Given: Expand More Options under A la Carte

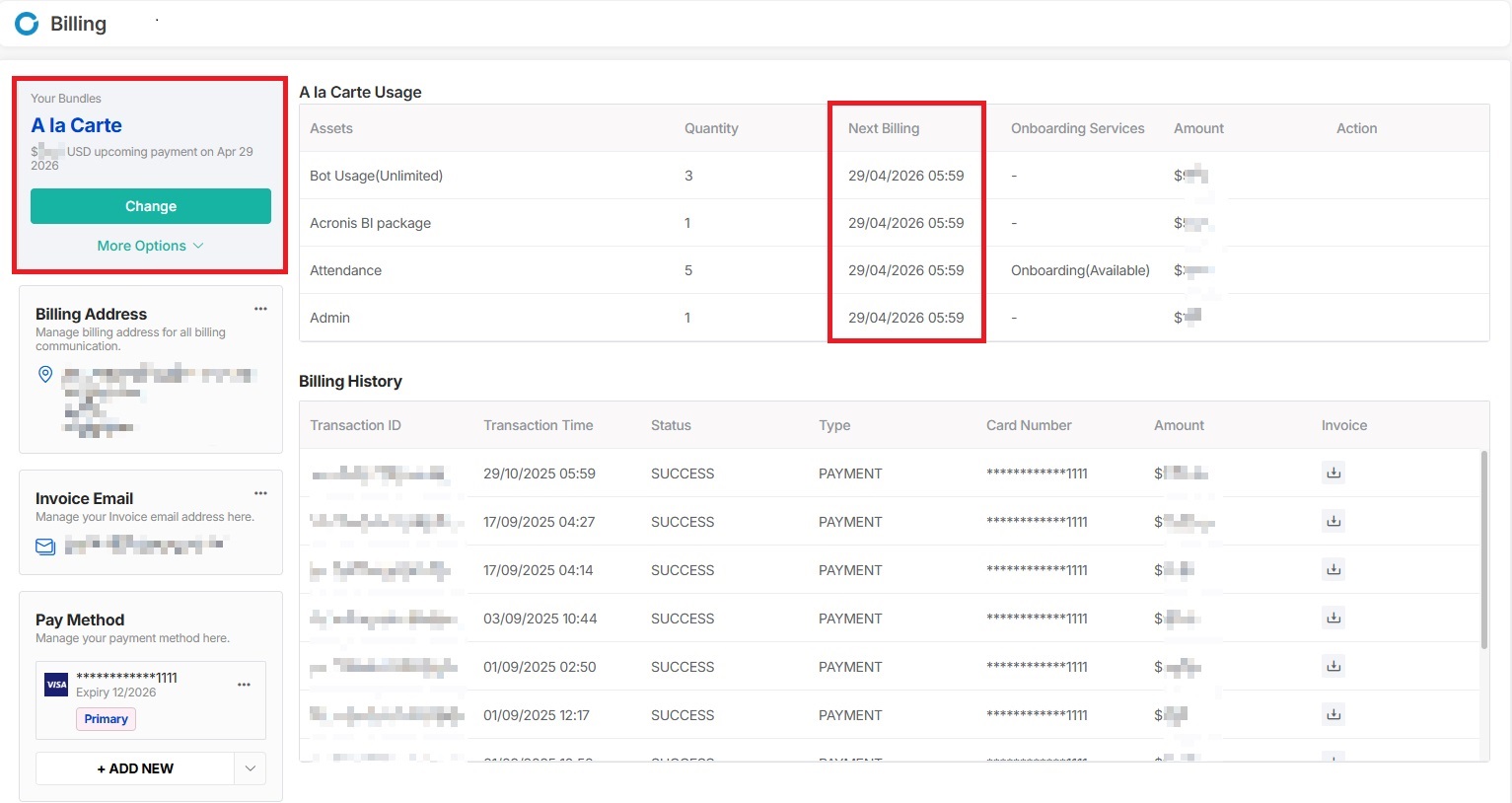Looking at the screenshot, I should pos(150,246).
